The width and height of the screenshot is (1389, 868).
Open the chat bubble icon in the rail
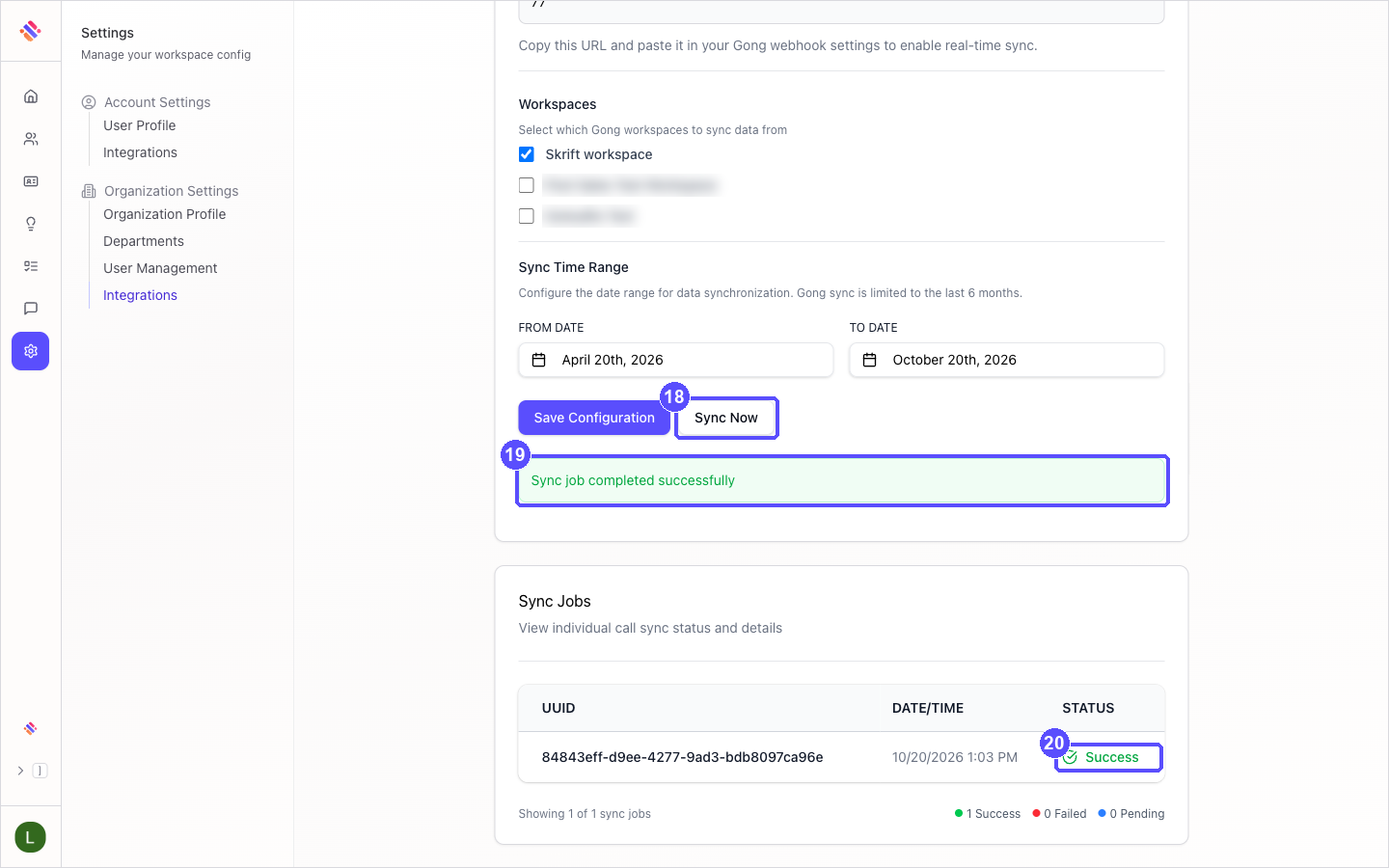(31, 309)
